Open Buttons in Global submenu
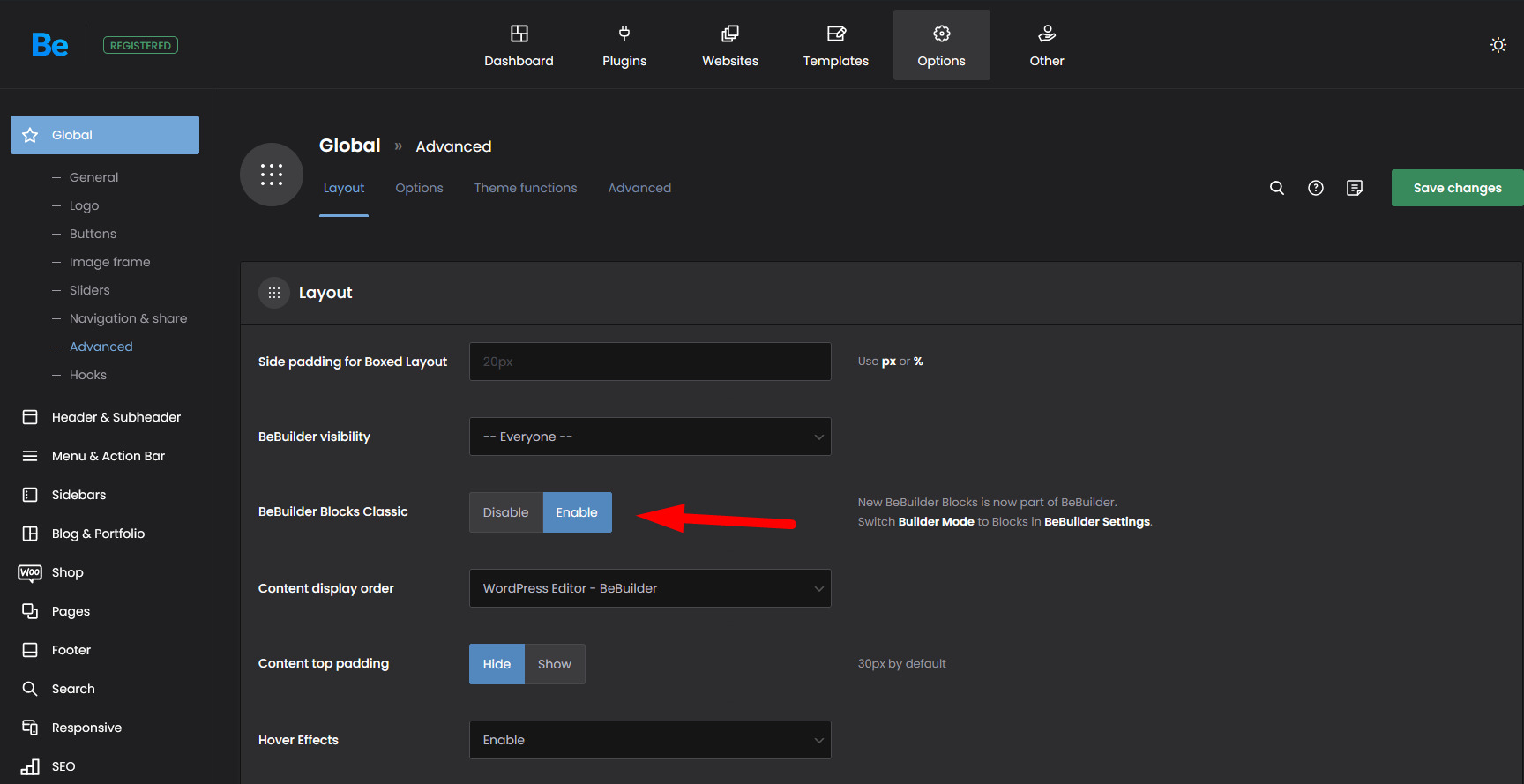The height and width of the screenshot is (784, 1524). pos(93,234)
